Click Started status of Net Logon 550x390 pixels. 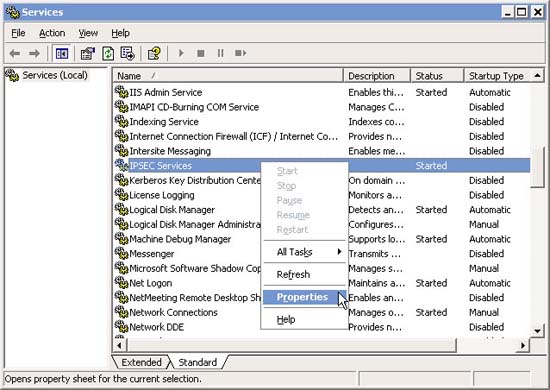coord(431,283)
